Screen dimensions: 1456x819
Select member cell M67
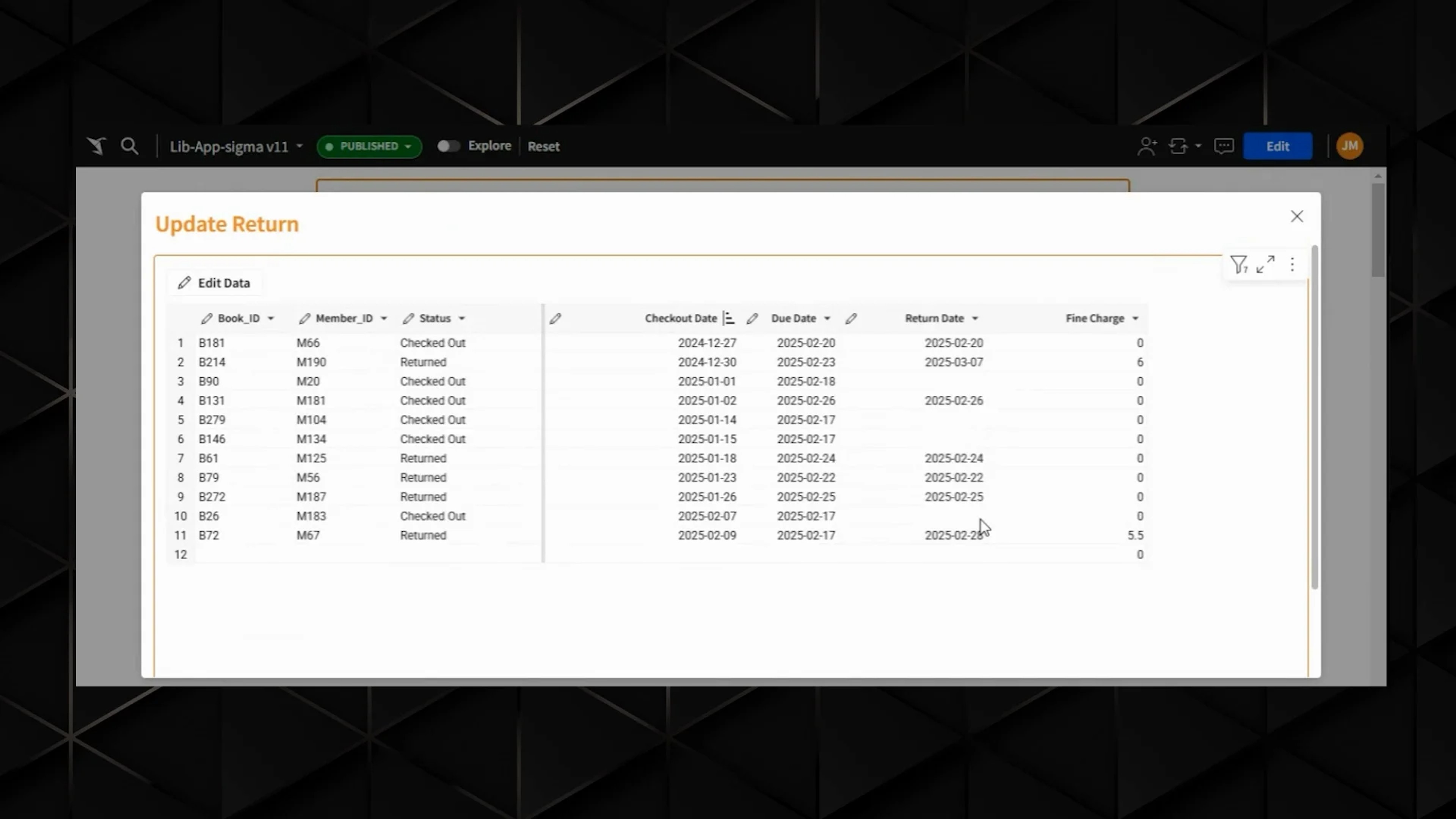coord(308,535)
